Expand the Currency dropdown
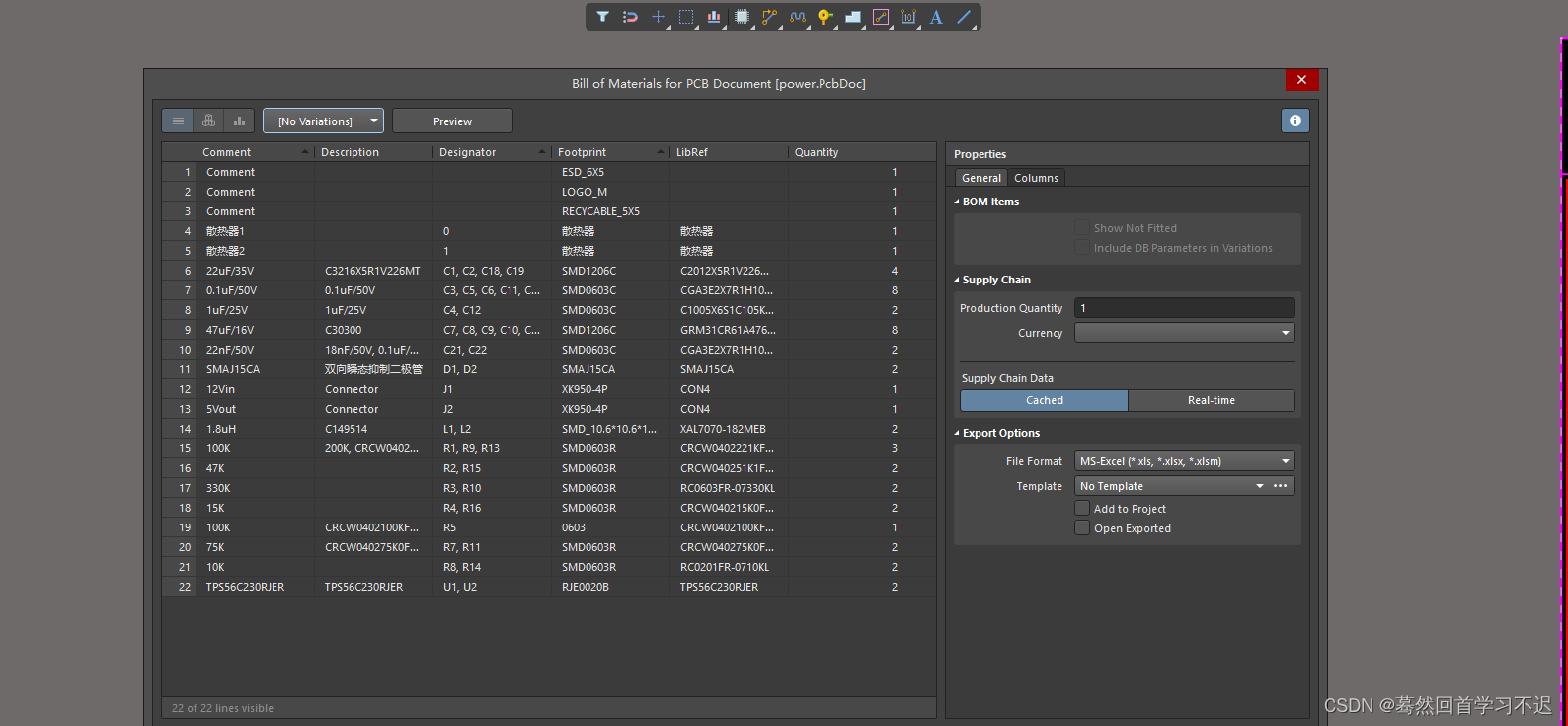 1184,333
